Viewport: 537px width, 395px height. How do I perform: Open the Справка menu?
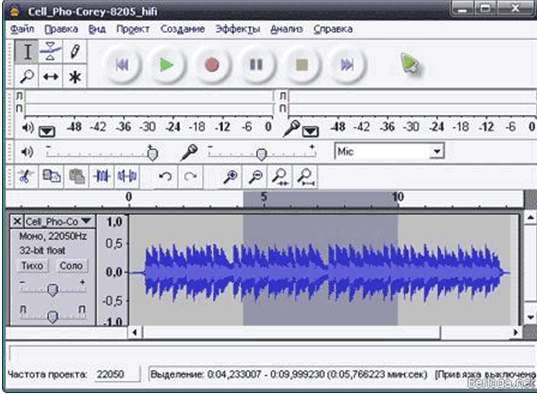333,29
